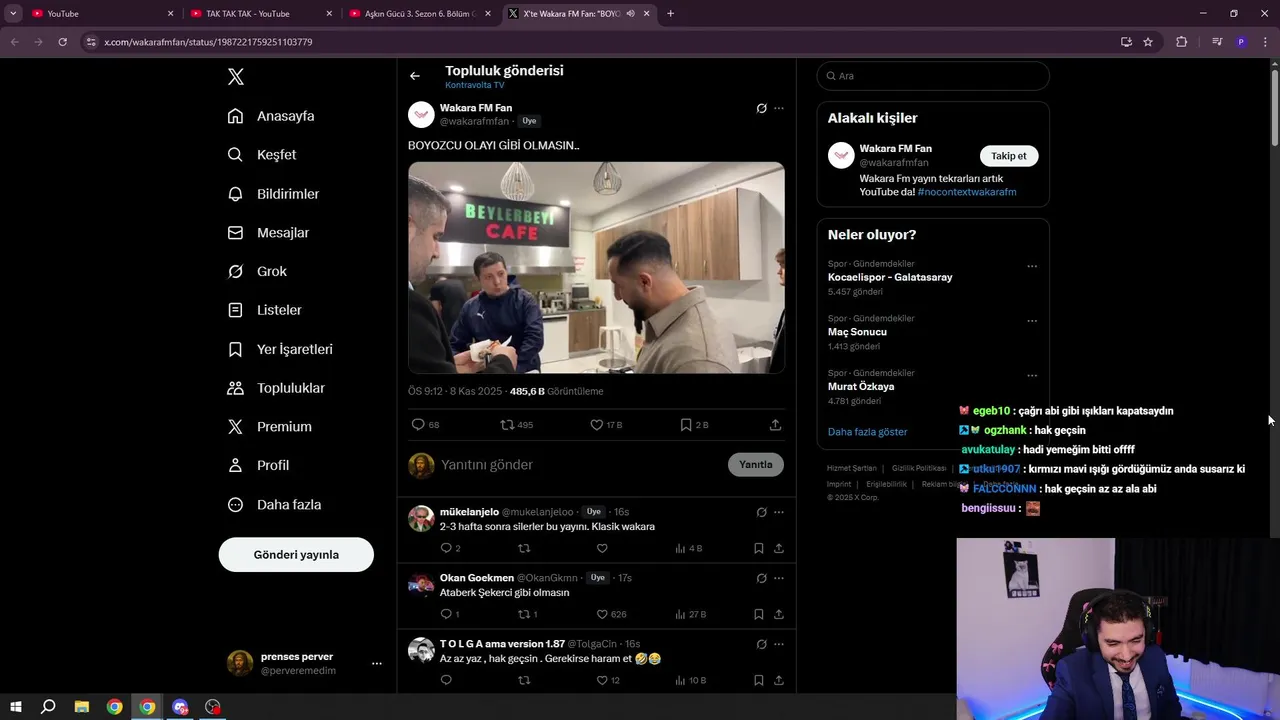The width and height of the screenshot is (1280, 720).
Task: Open prenses perver account menu
Action: tap(305, 663)
